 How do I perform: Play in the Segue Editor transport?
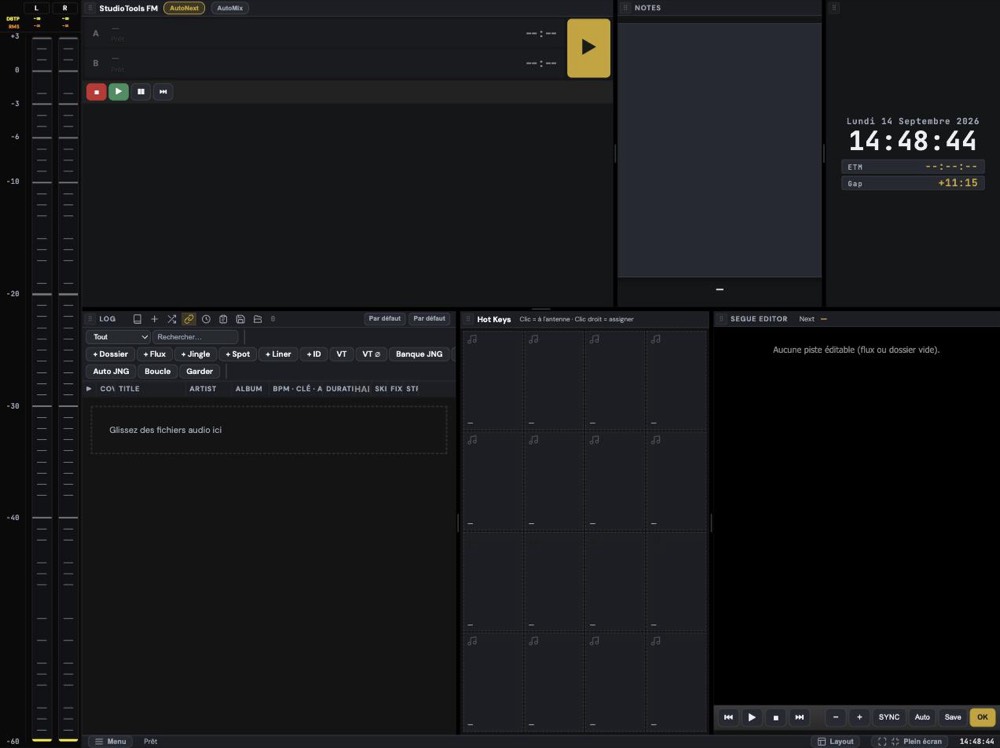pyautogui.click(x=752, y=717)
